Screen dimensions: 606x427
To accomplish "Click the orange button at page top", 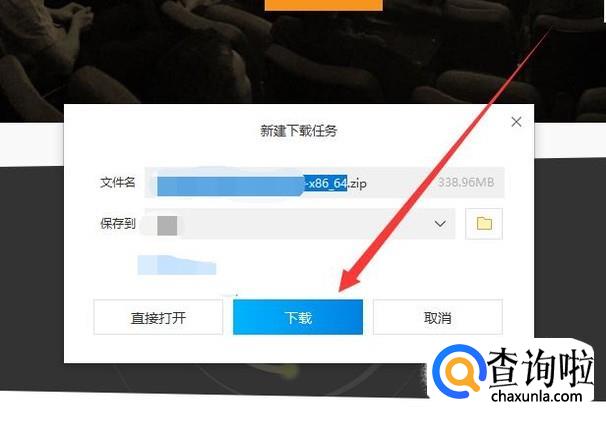I will pos(323,5).
